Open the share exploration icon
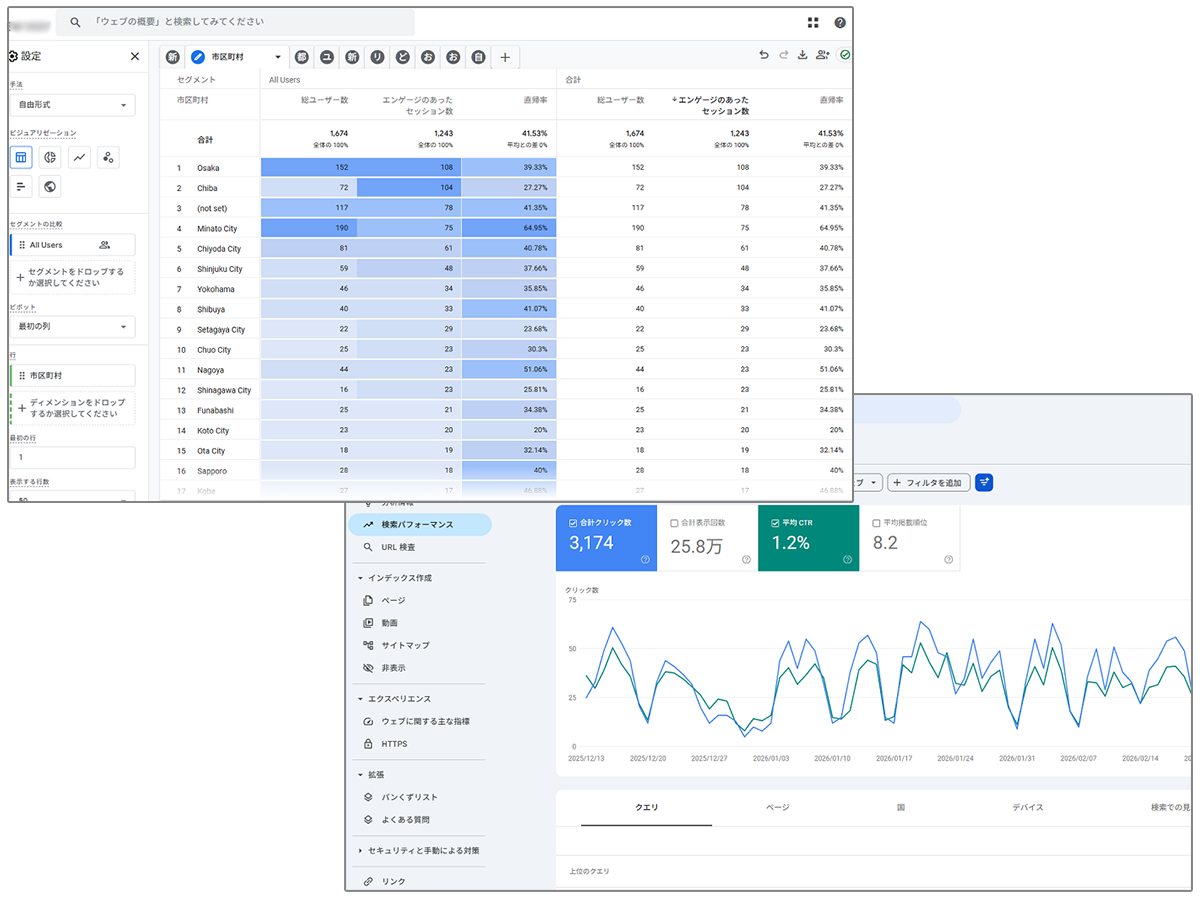This screenshot has height=900, width=1200. pyautogui.click(x=822, y=56)
